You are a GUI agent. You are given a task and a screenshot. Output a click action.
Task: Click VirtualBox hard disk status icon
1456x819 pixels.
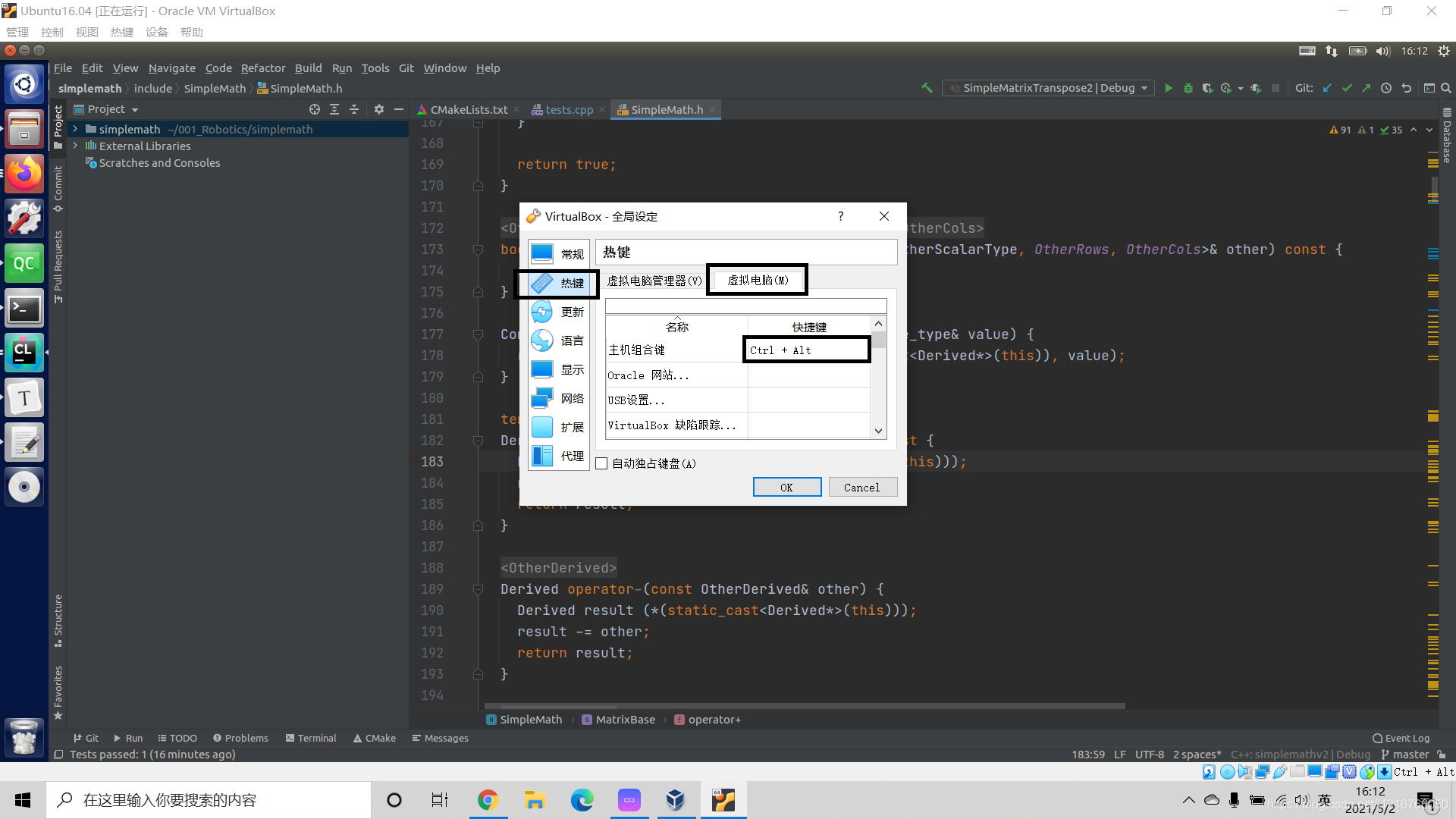pos(1209,772)
